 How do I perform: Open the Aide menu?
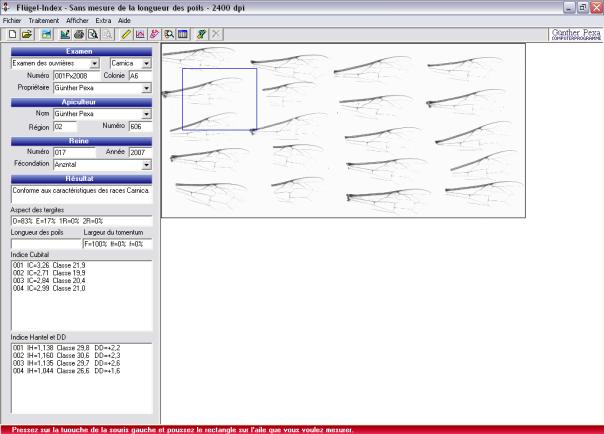pos(124,20)
